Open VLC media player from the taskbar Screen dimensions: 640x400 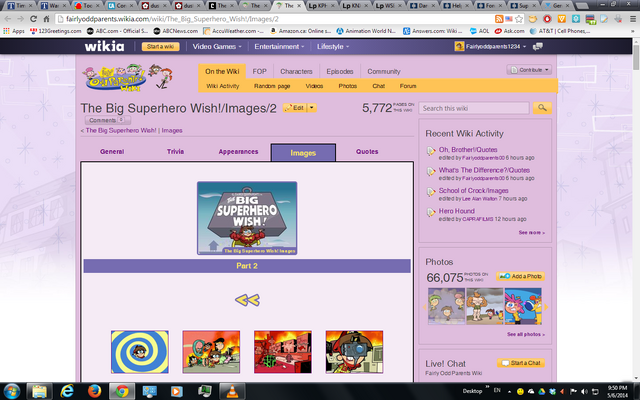pyautogui.click(x=232, y=391)
